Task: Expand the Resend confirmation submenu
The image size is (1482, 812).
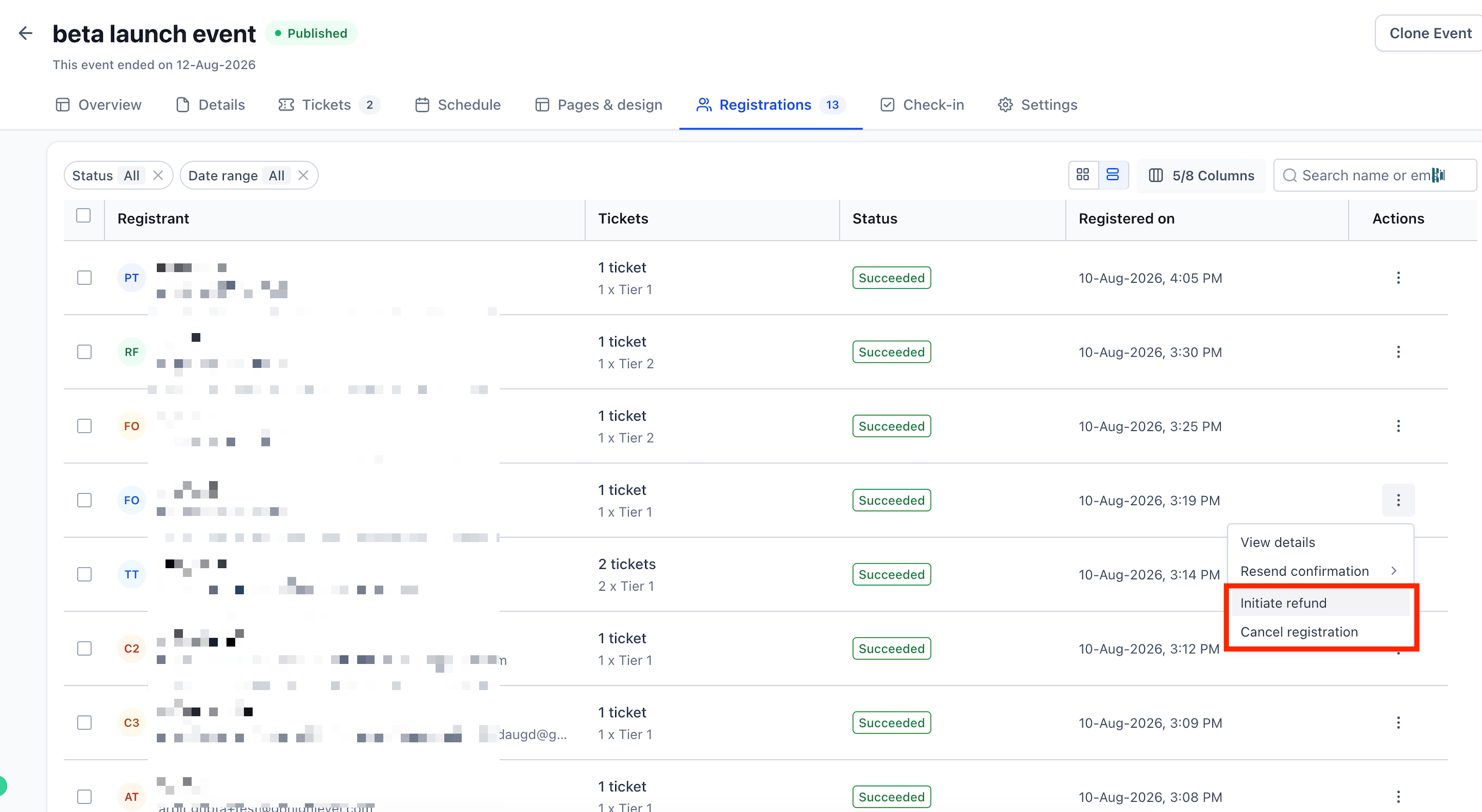Action: pyautogui.click(x=1318, y=571)
